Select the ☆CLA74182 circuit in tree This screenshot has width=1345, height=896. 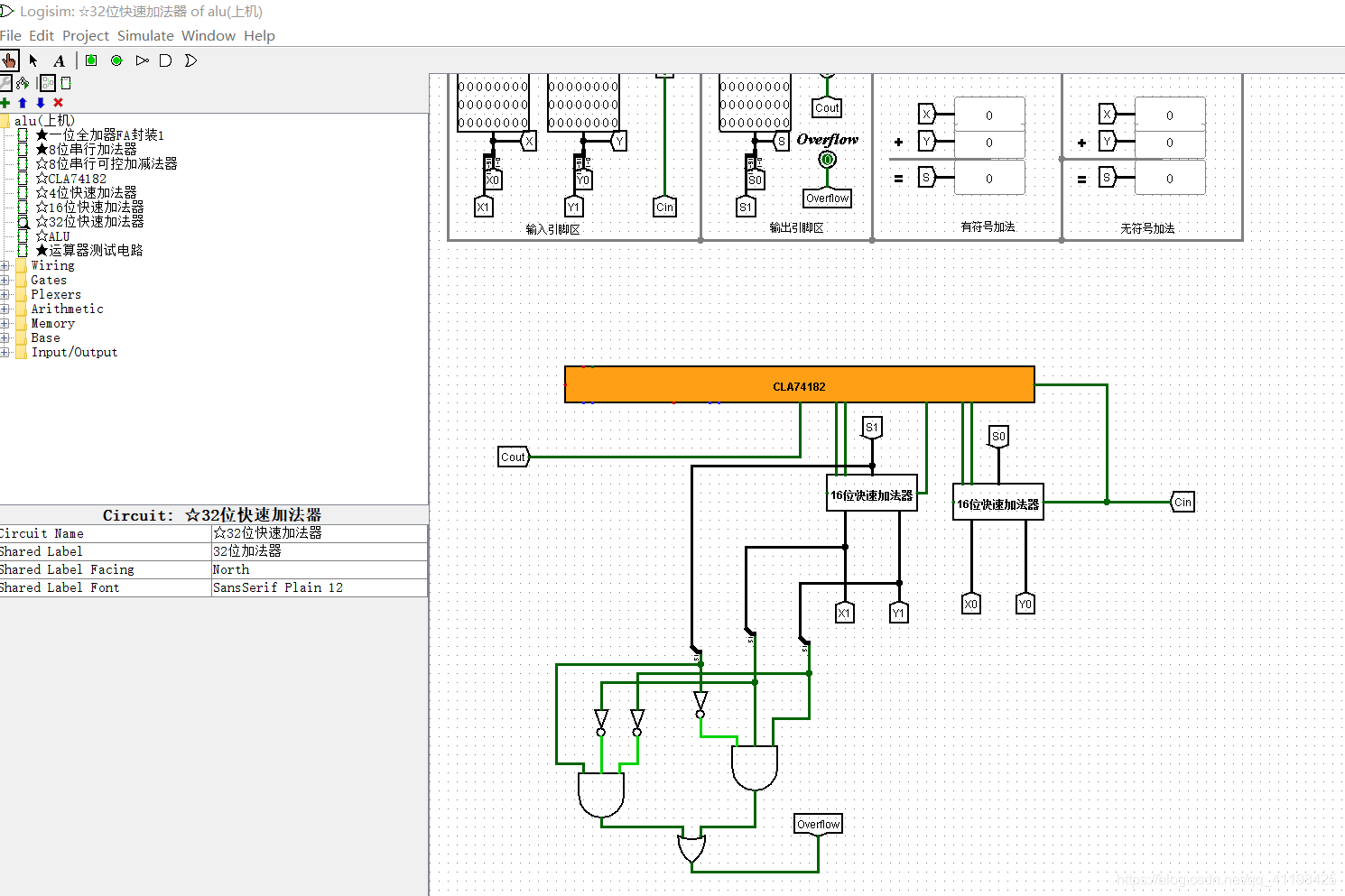70,179
